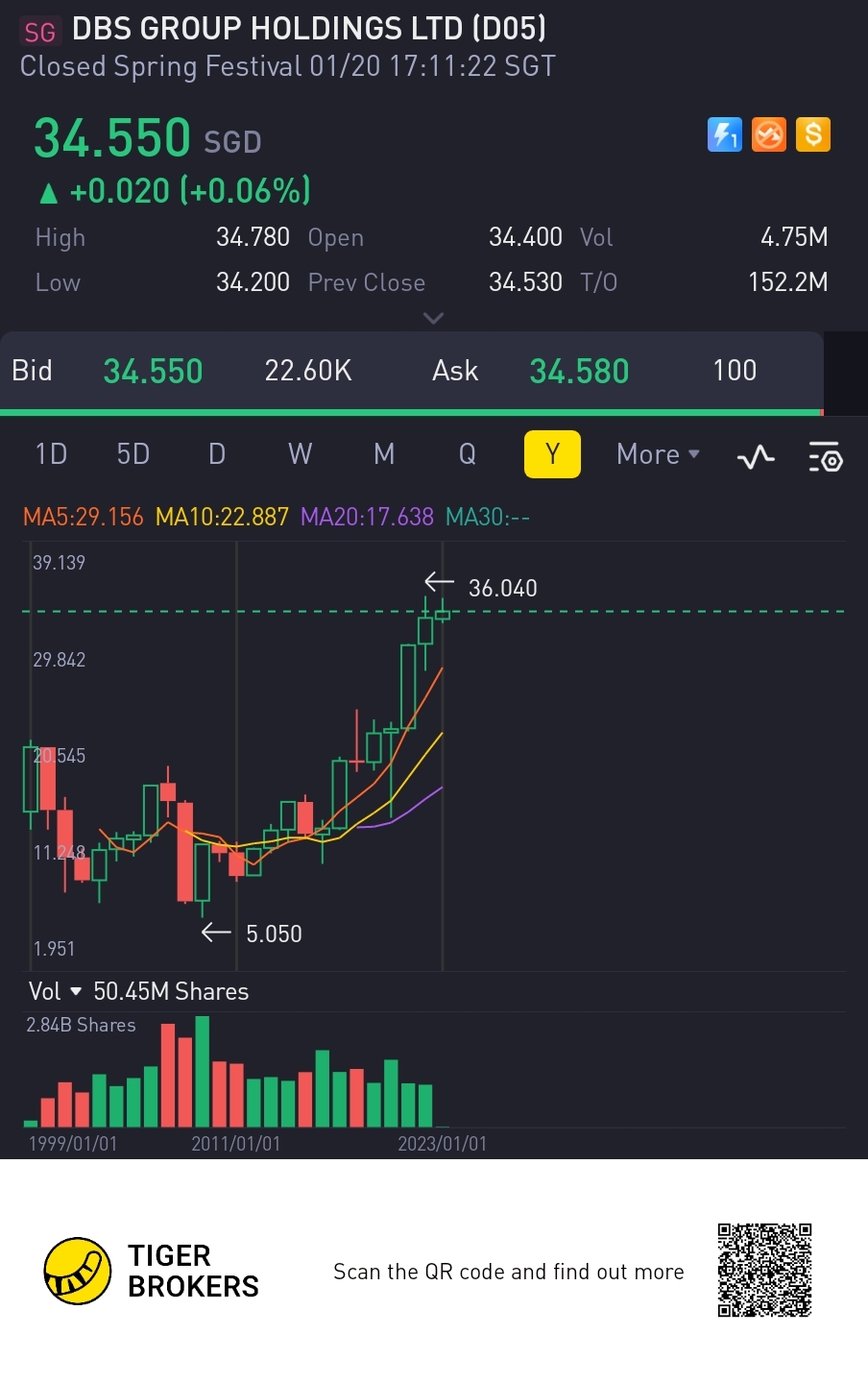This screenshot has width=868, height=1383.
Task: Open the More periods dropdown
Action: pyautogui.click(x=658, y=454)
